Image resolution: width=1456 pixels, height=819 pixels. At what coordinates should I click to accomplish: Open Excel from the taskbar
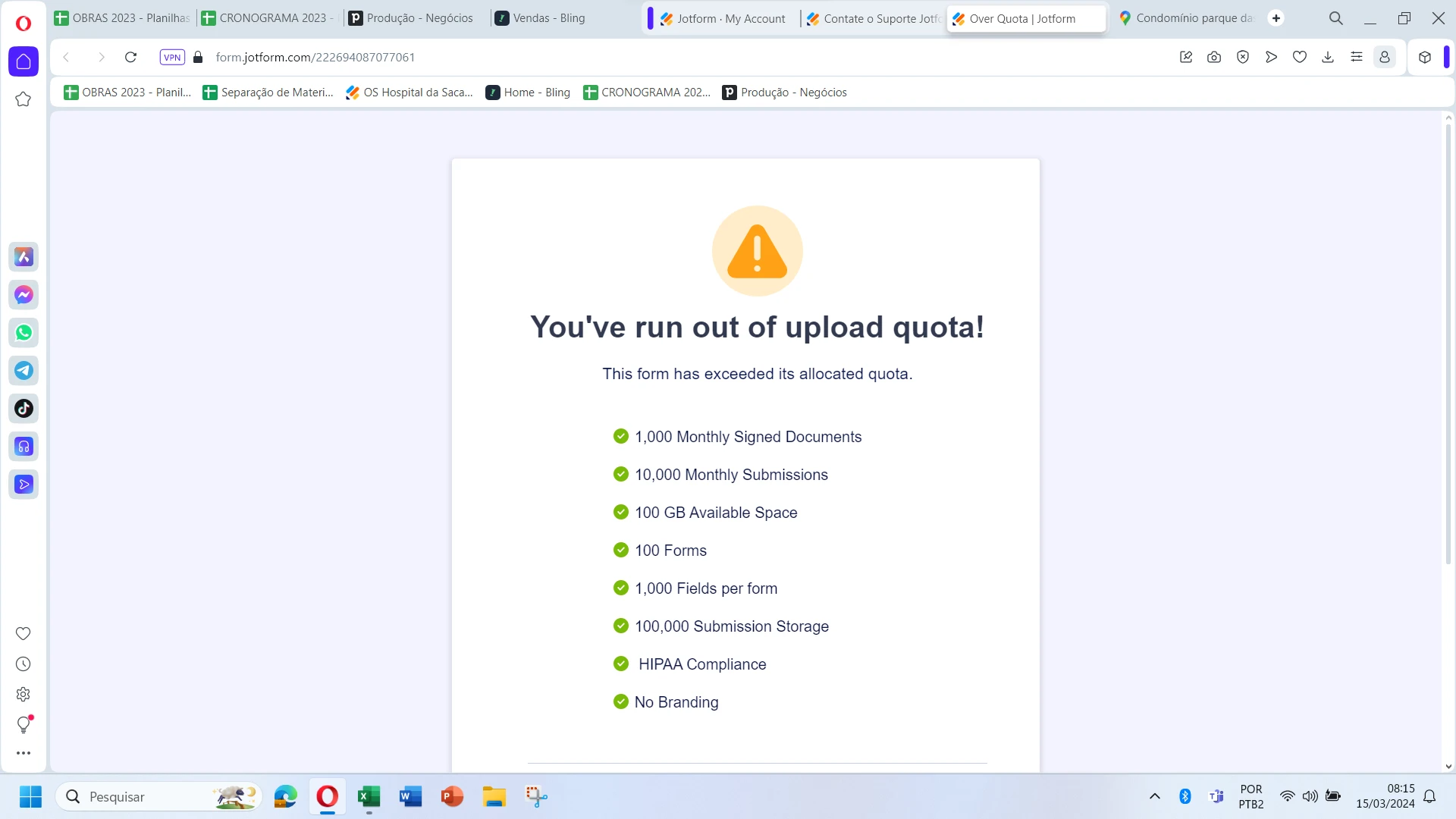(x=369, y=796)
